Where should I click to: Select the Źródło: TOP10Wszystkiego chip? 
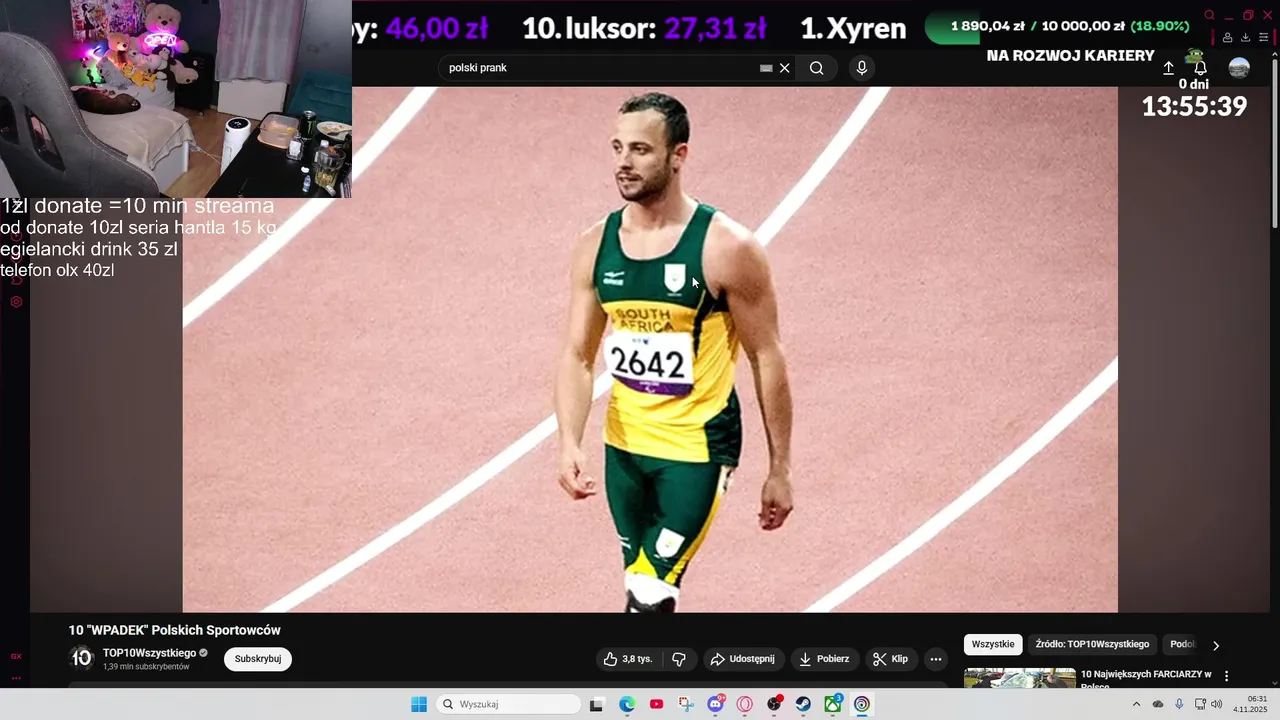pyautogui.click(x=1092, y=644)
